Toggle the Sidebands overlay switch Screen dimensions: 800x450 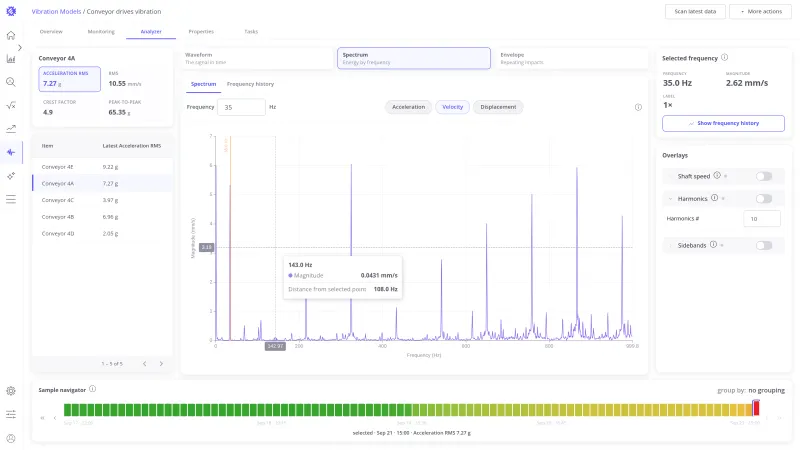(x=764, y=246)
